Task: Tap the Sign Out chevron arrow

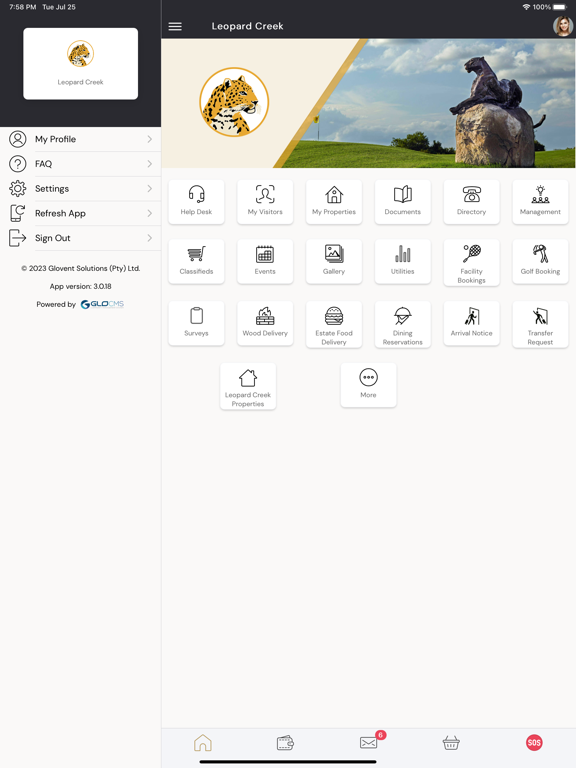Action: click(149, 238)
